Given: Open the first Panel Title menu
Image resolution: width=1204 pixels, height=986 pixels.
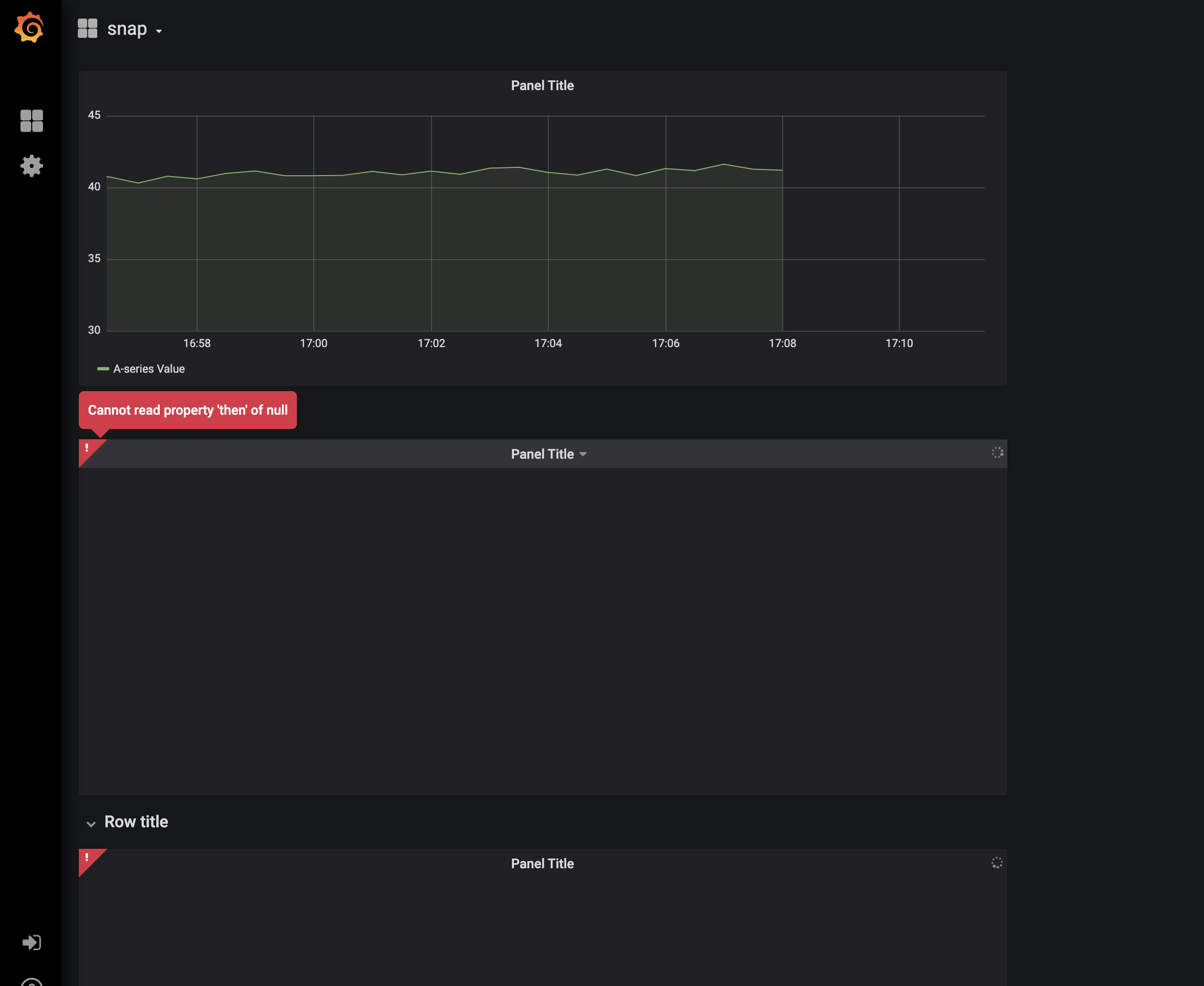Looking at the screenshot, I should [543, 85].
